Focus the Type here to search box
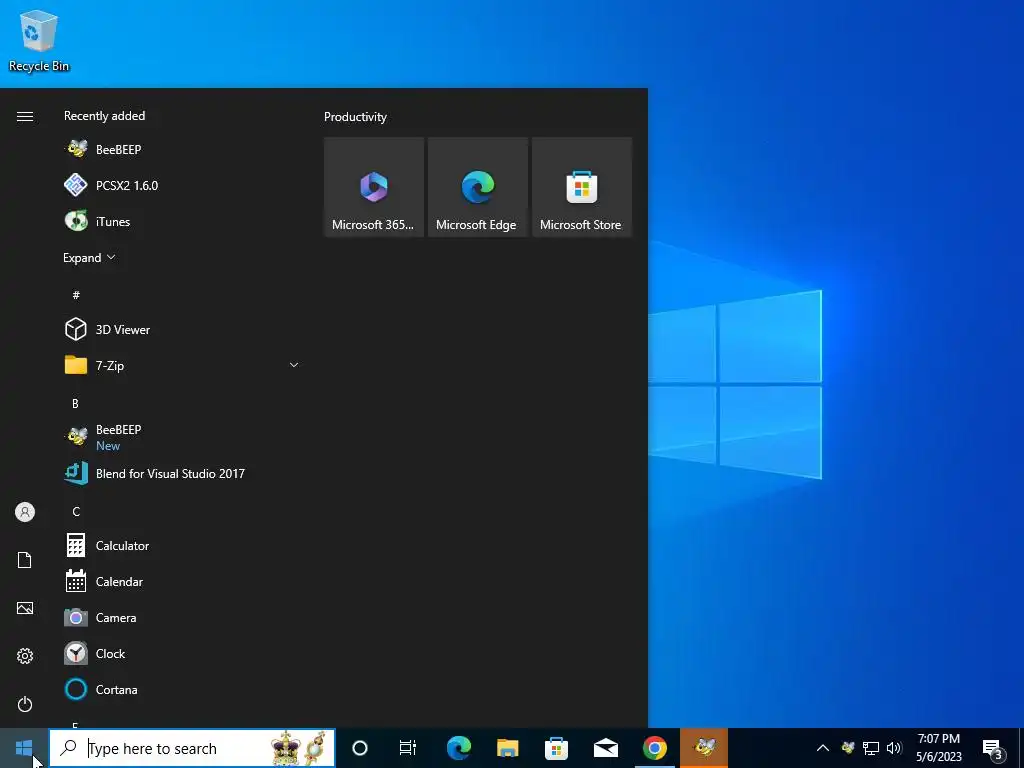Viewport: 1024px width, 768px height. click(x=192, y=748)
